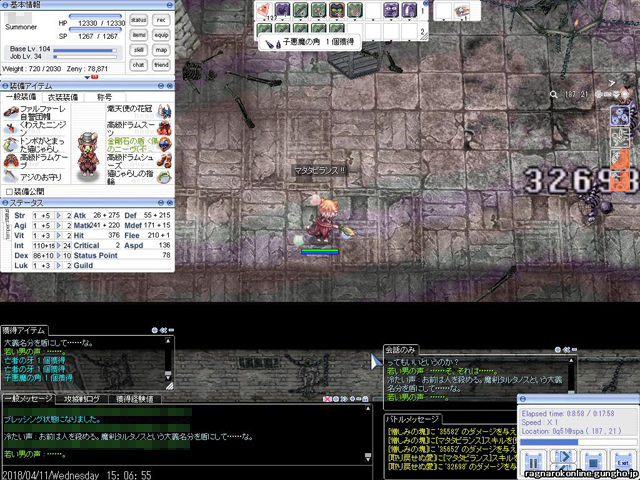Use first hotbar slot with count 127
Viewport: 640px width, 480px height.
click(x=264, y=10)
